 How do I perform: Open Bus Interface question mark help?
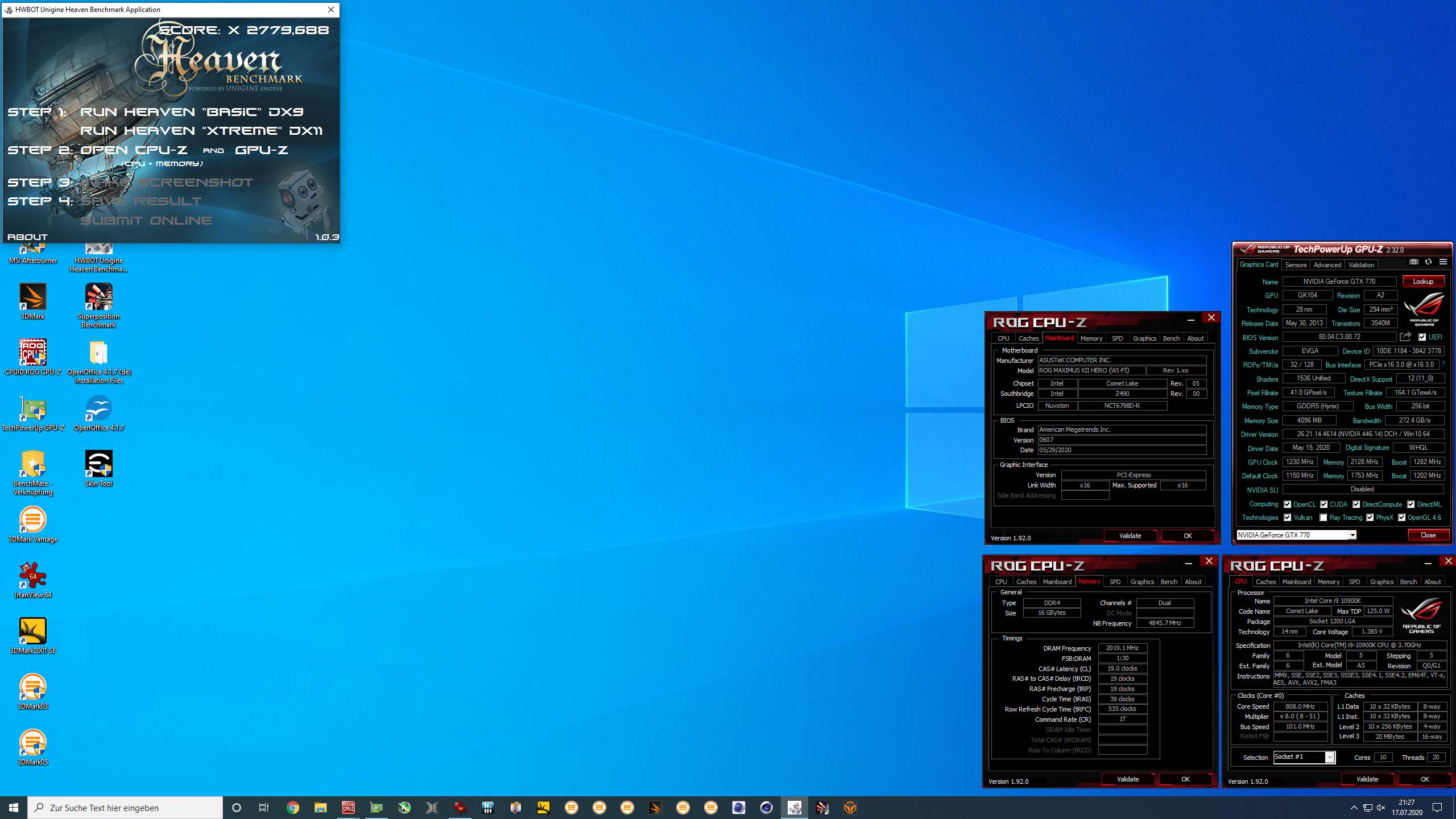pyautogui.click(x=1443, y=365)
